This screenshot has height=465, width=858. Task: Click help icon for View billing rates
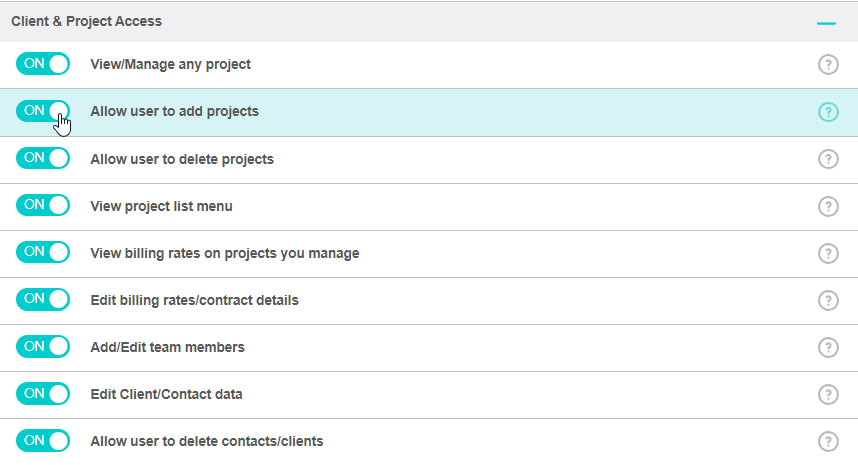tap(828, 253)
